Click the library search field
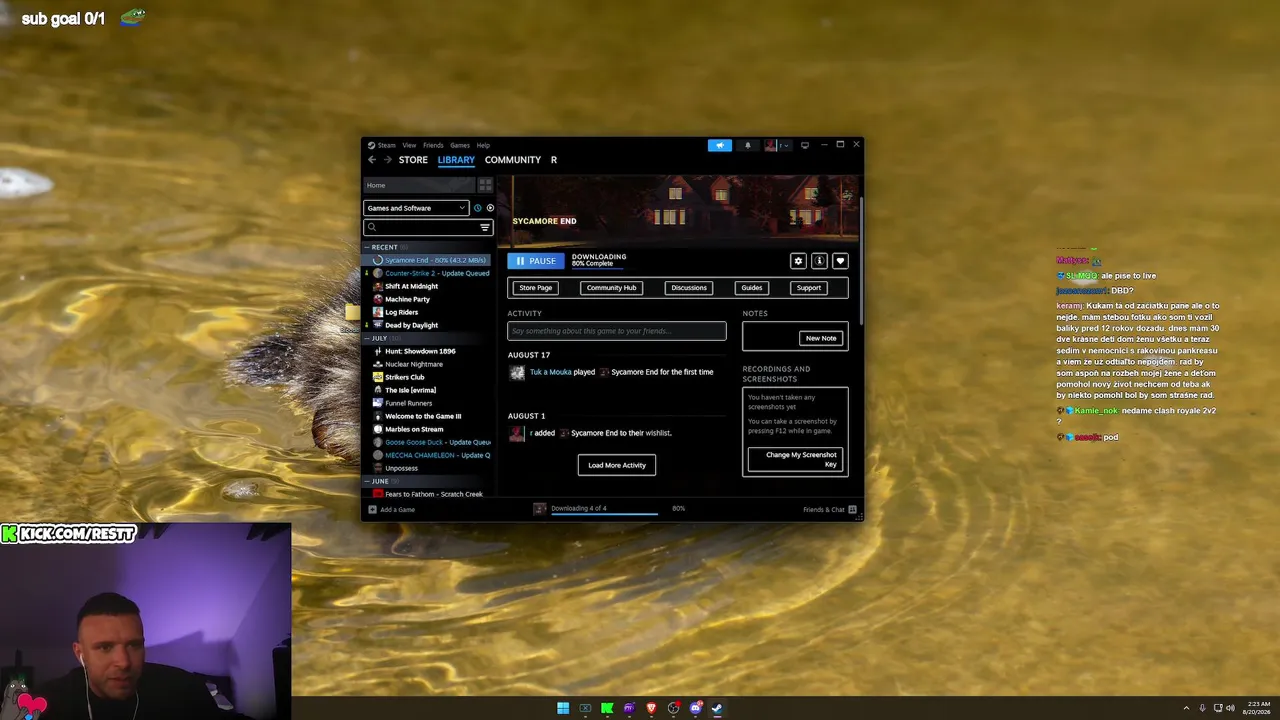1280x720 pixels. click(x=428, y=227)
